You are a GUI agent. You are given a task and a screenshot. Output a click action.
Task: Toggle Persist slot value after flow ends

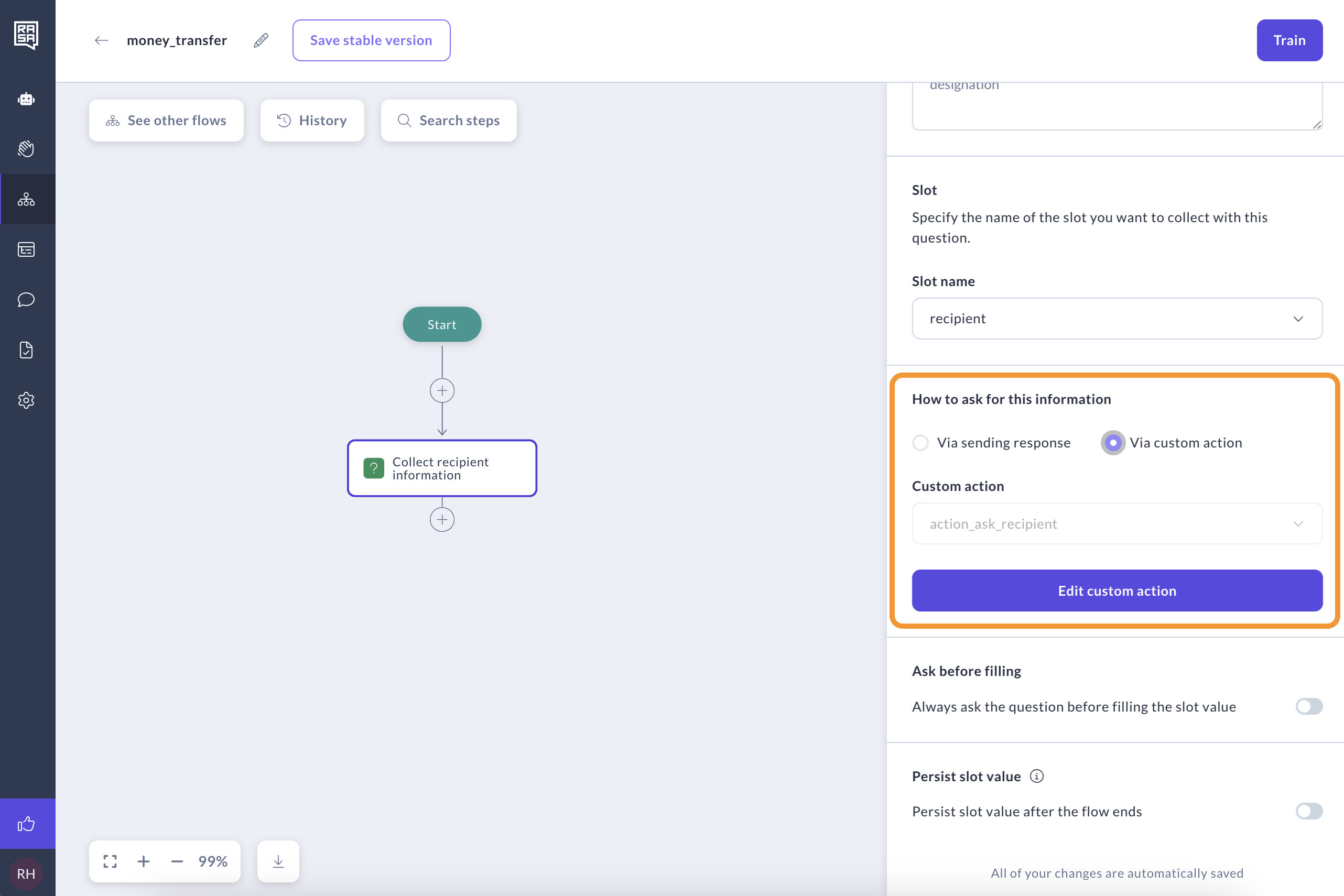click(1308, 812)
